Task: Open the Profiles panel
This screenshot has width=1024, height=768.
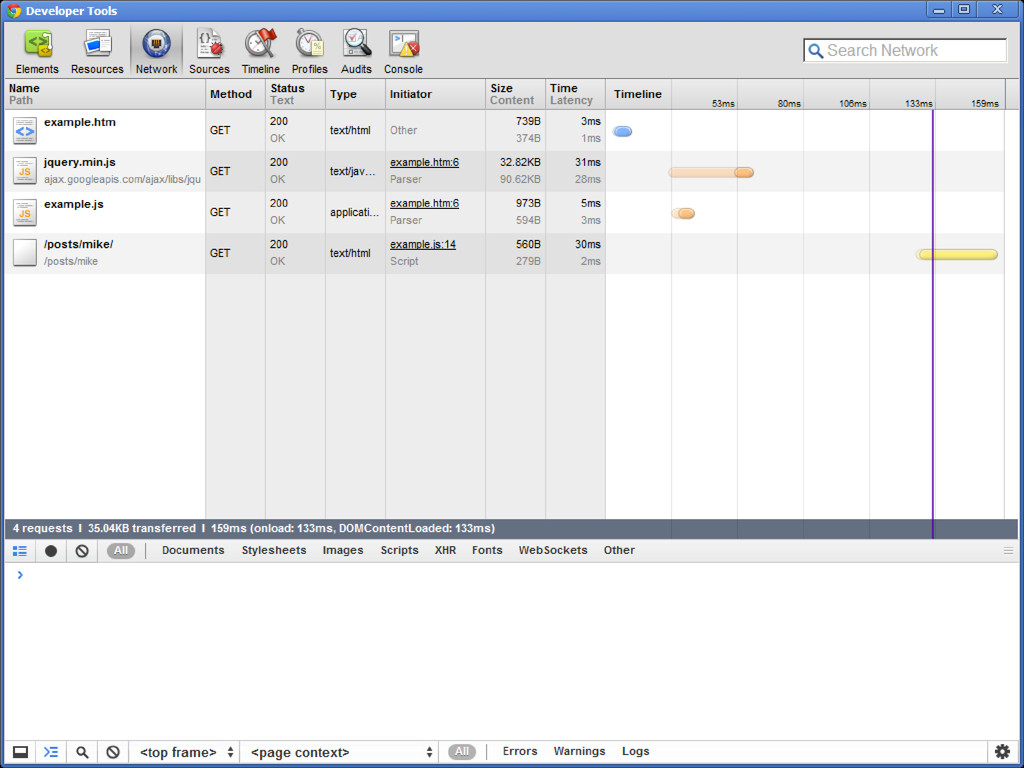Action: pyautogui.click(x=310, y=52)
